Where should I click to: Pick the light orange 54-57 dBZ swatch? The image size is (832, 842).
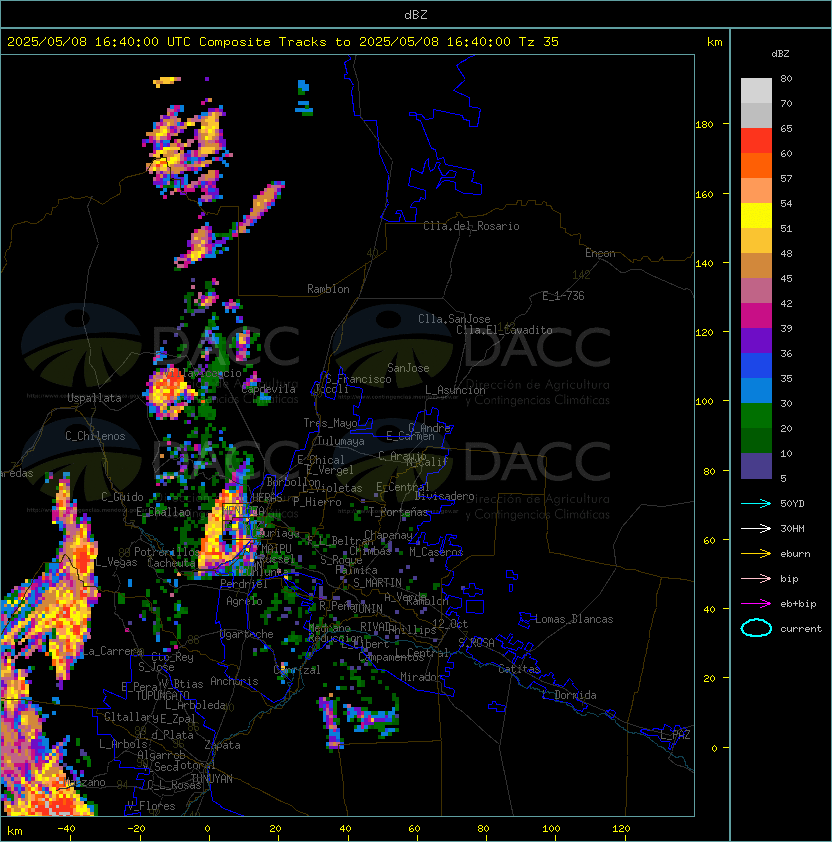point(756,191)
